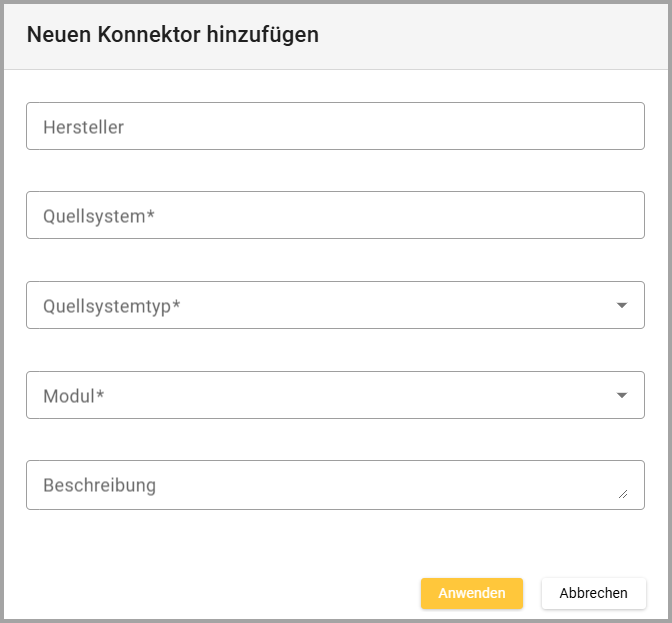
Task: Click the Modul* select field label
Action: pos(74,396)
